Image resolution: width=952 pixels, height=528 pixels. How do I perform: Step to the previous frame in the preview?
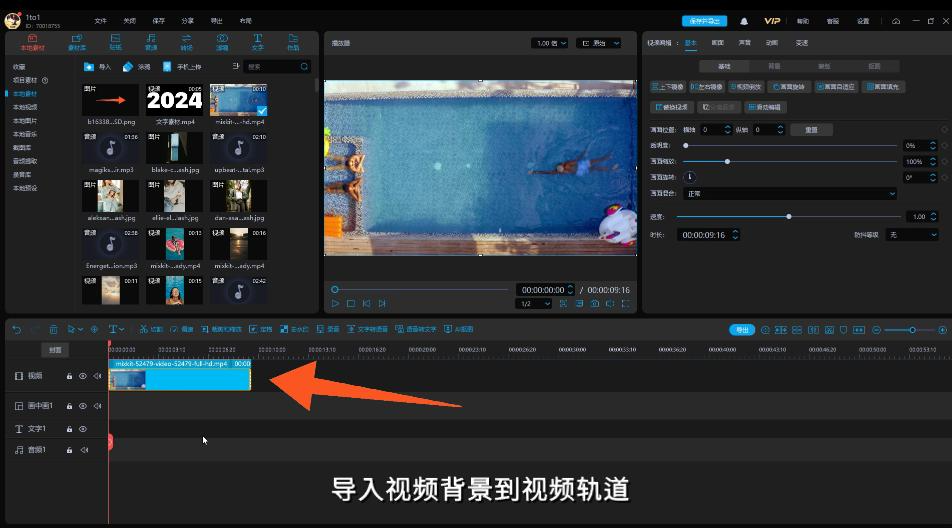point(366,303)
